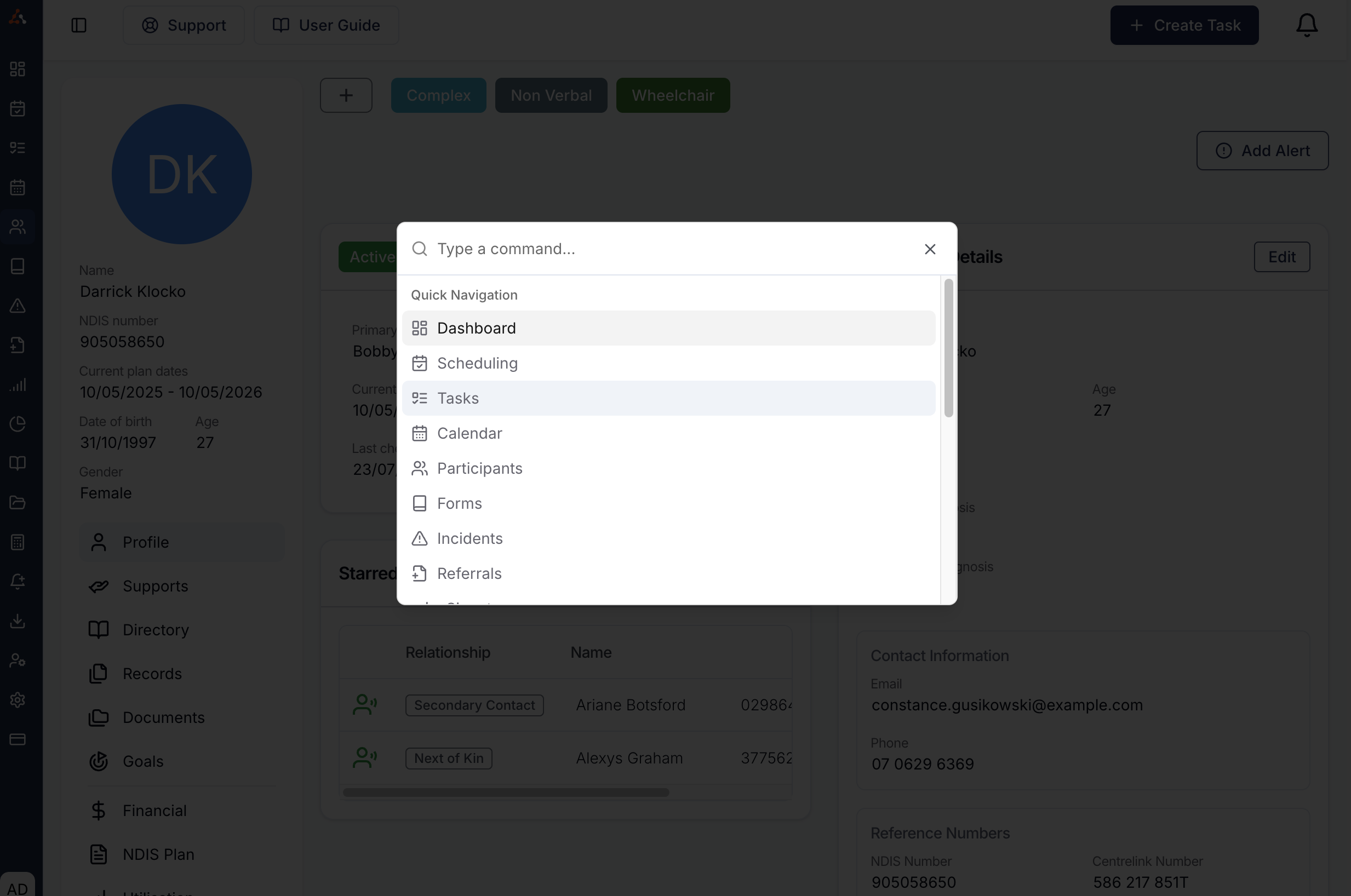Select Tasks in Quick Navigation

point(668,398)
